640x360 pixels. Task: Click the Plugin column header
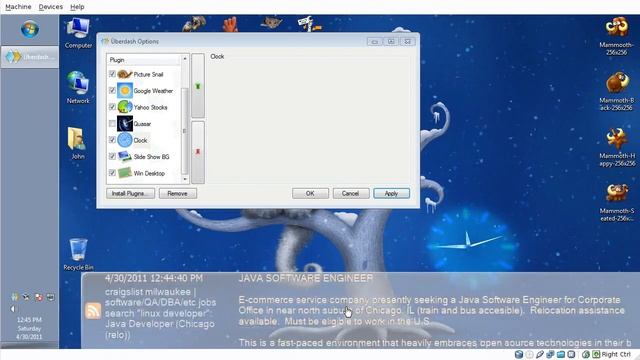[143, 60]
